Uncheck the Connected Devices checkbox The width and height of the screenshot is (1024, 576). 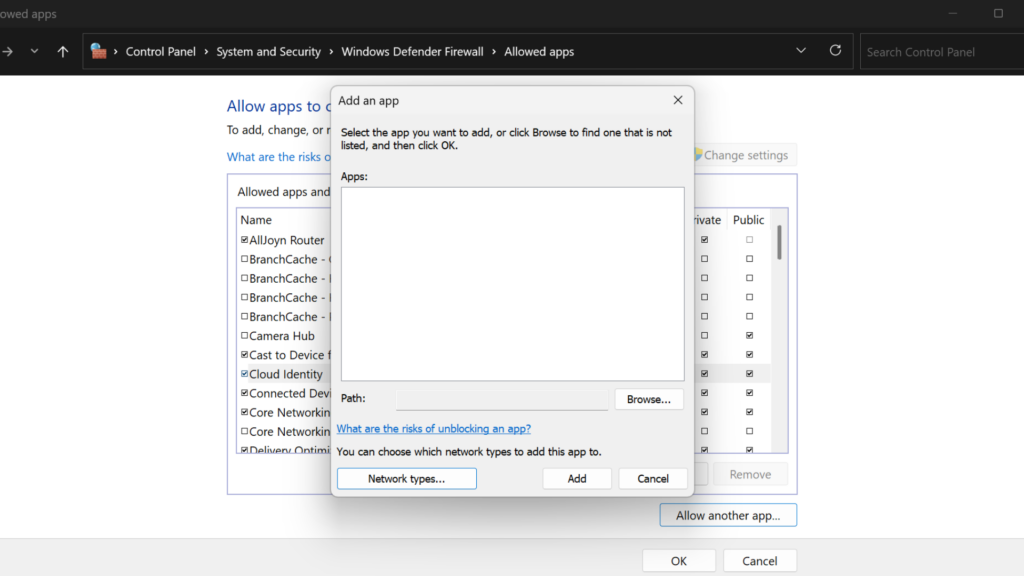244,393
